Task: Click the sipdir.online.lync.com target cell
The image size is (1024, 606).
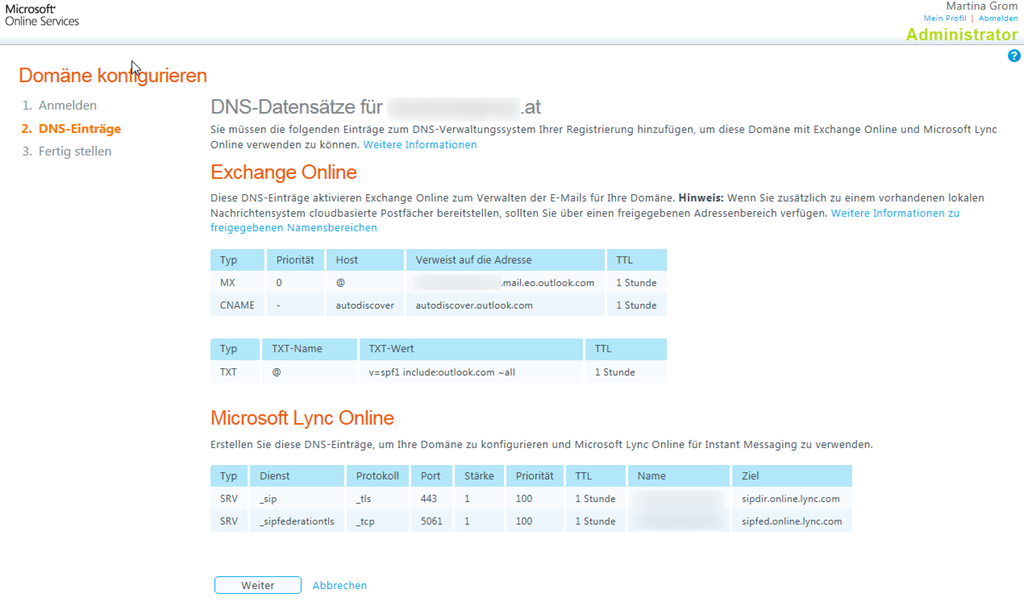Action: click(790, 498)
